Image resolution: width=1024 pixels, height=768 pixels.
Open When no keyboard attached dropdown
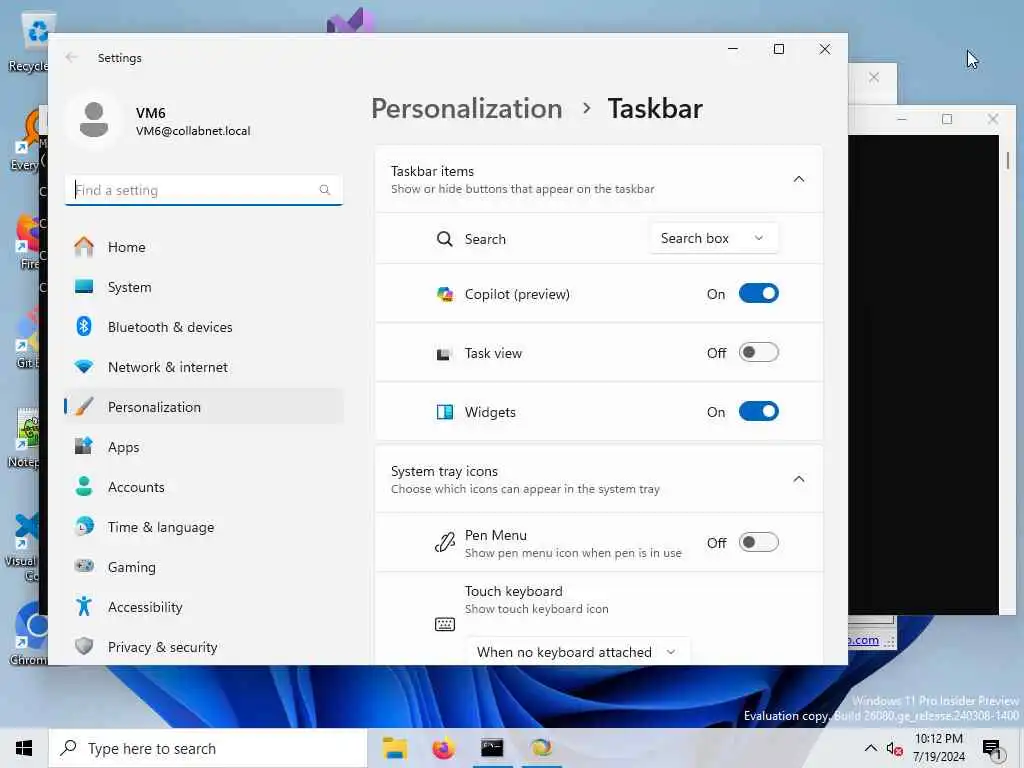(x=577, y=652)
